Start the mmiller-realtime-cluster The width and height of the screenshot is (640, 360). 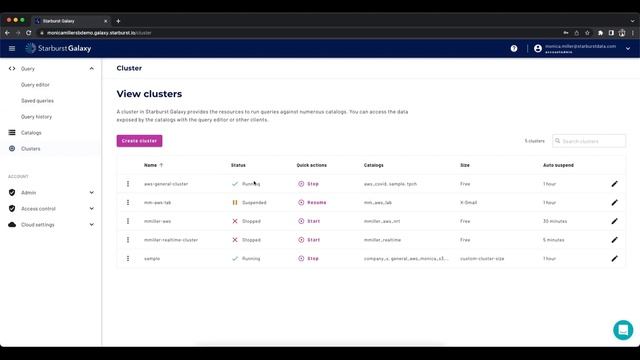click(x=309, y=240)
